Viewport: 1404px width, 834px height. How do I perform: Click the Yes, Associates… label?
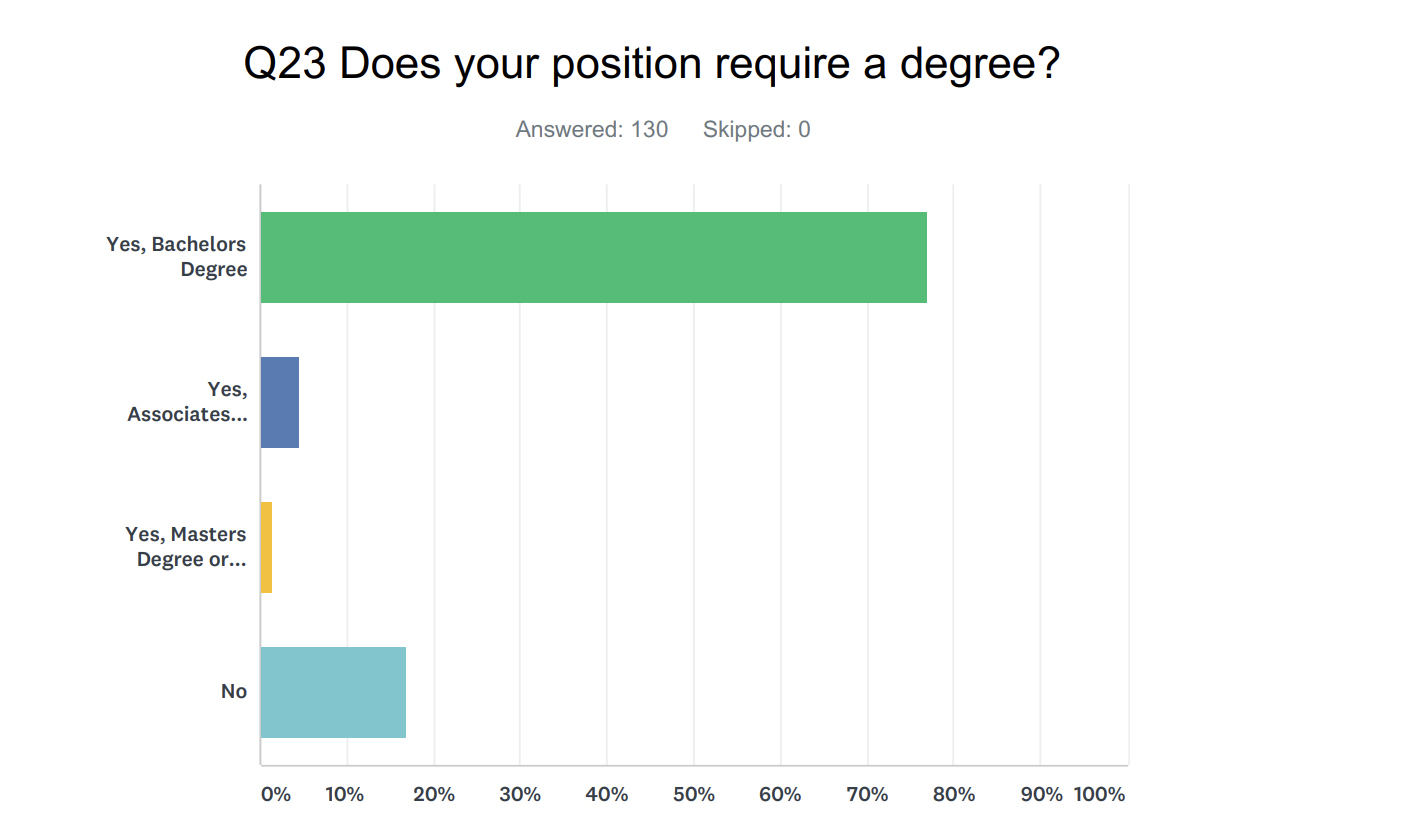[188, 402]
